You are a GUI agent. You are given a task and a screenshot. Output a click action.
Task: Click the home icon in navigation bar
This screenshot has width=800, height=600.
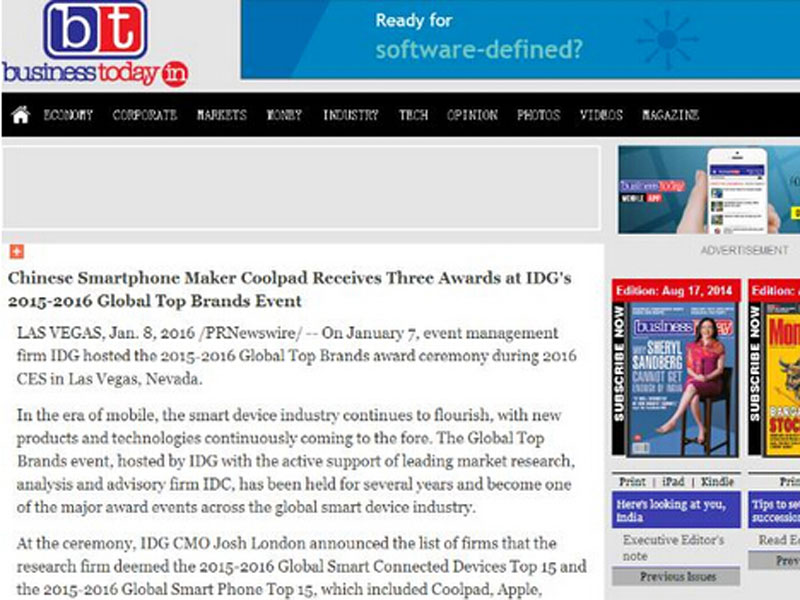(20, 115)
